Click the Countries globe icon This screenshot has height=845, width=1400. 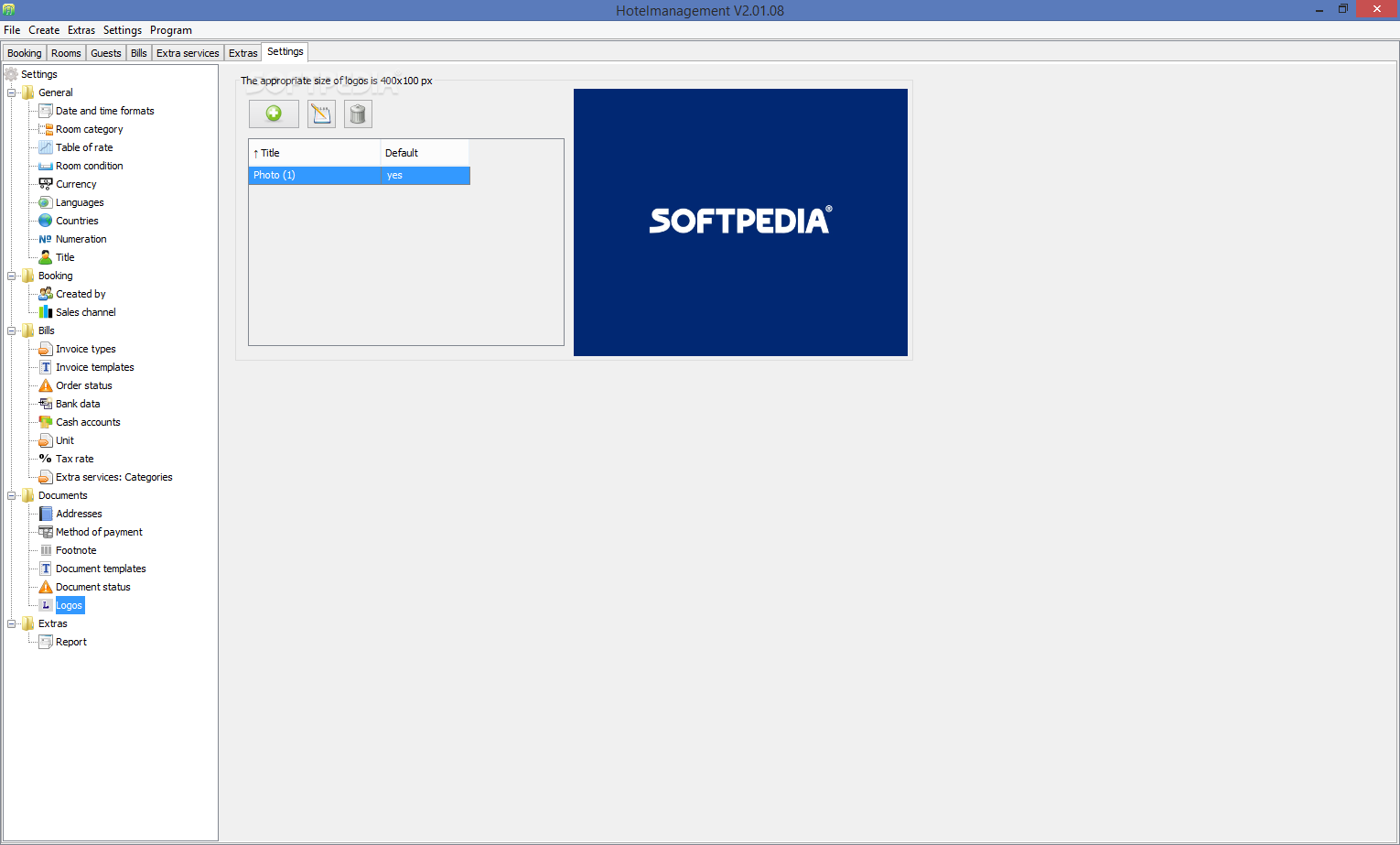click(46, 221)
